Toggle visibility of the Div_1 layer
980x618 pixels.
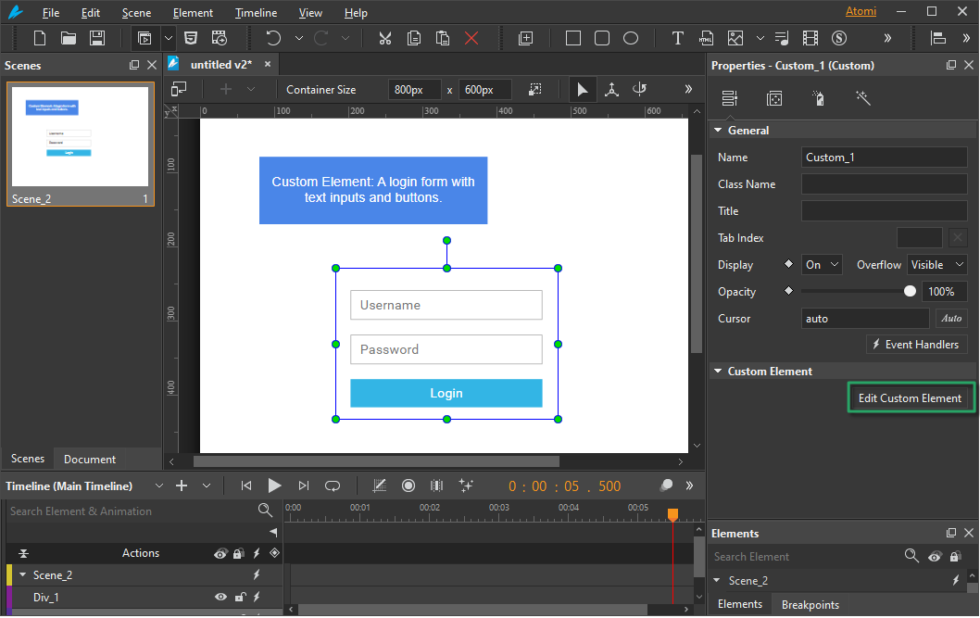220,597
